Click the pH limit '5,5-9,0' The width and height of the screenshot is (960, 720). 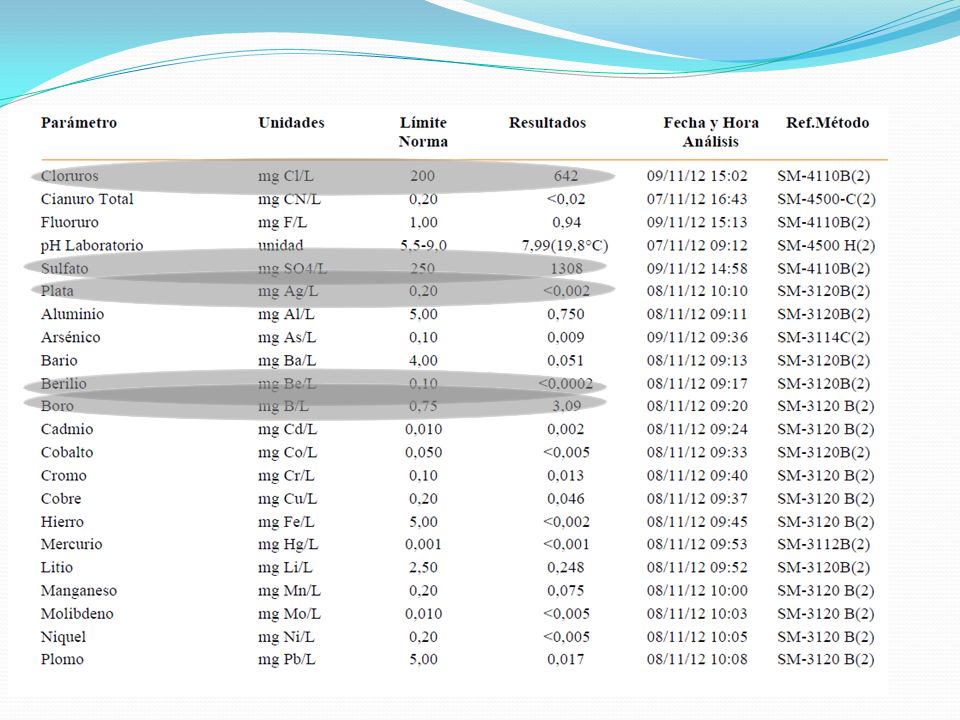(423, 246)
